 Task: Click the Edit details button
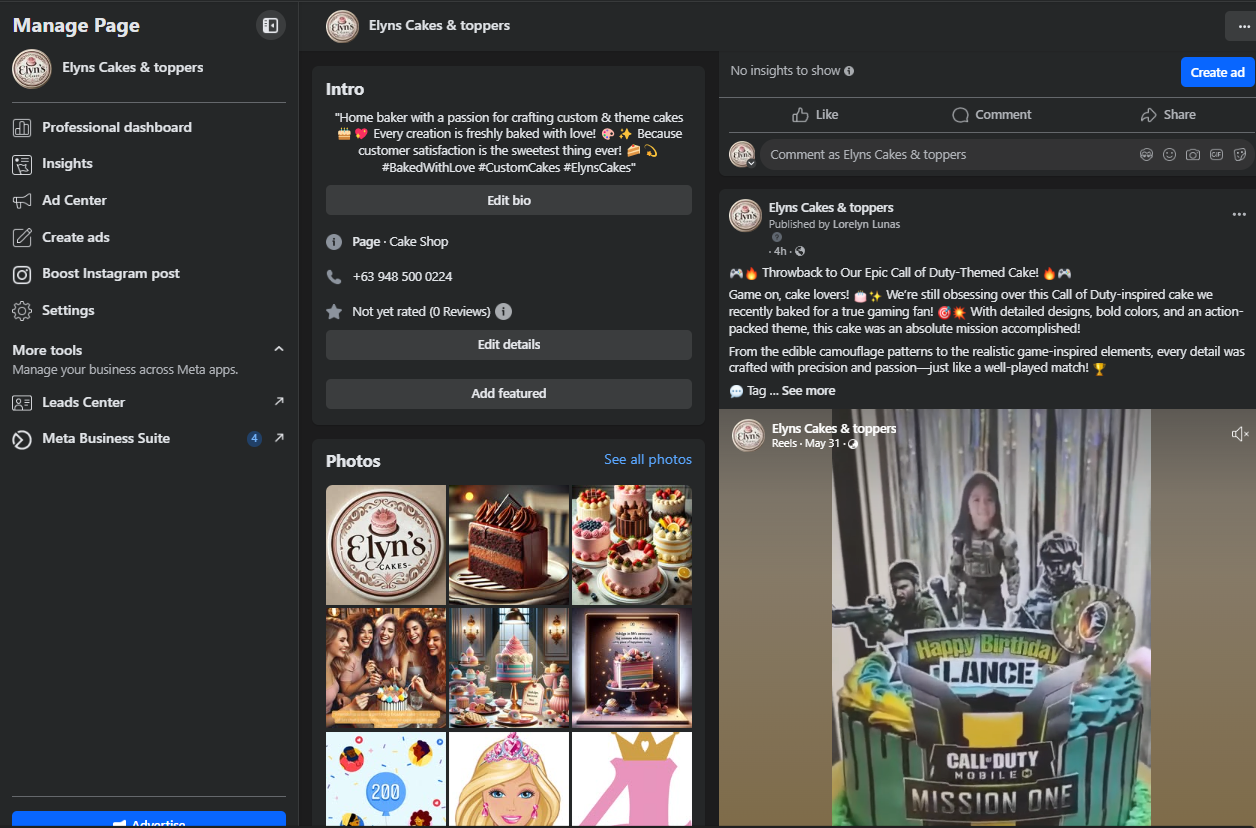point(509,345)
